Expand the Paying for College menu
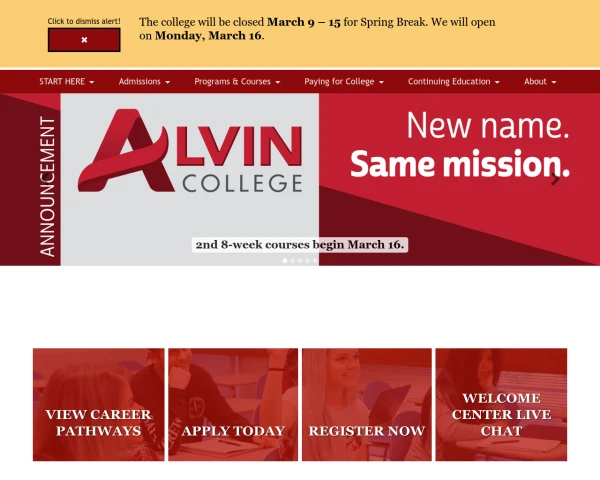 click(344, 82)
